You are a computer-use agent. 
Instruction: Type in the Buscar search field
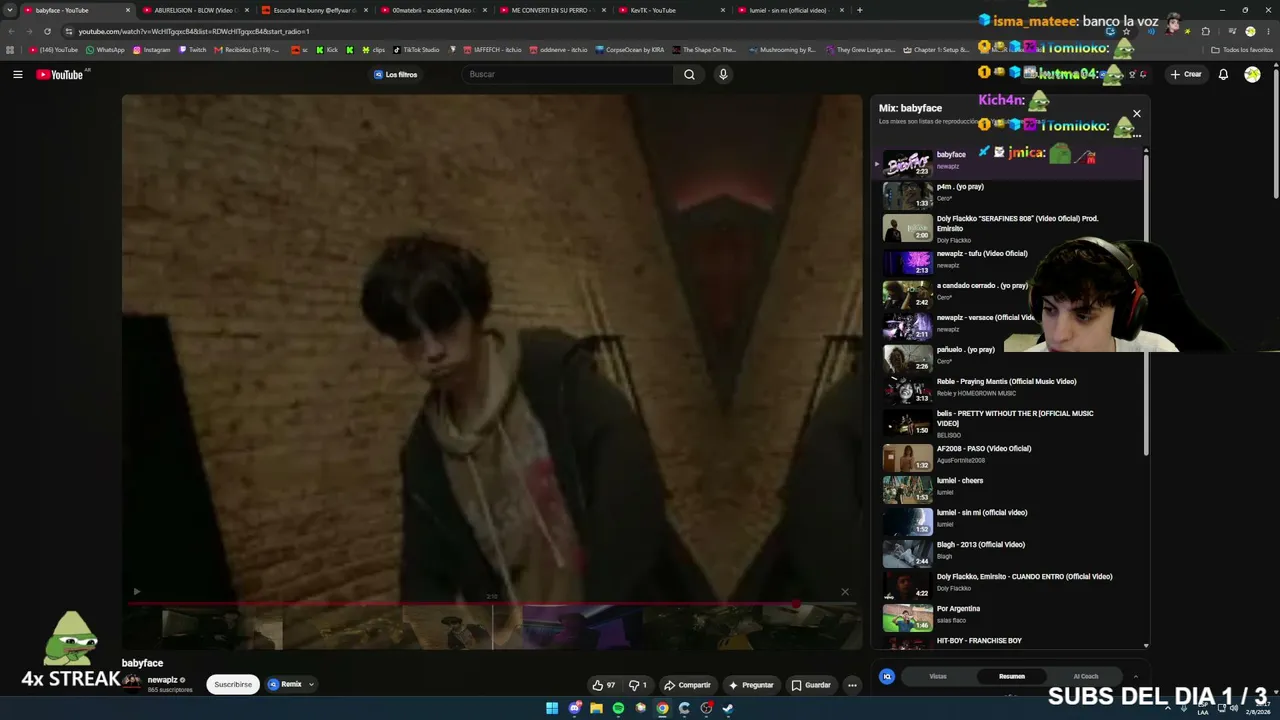tap(568, 74)
